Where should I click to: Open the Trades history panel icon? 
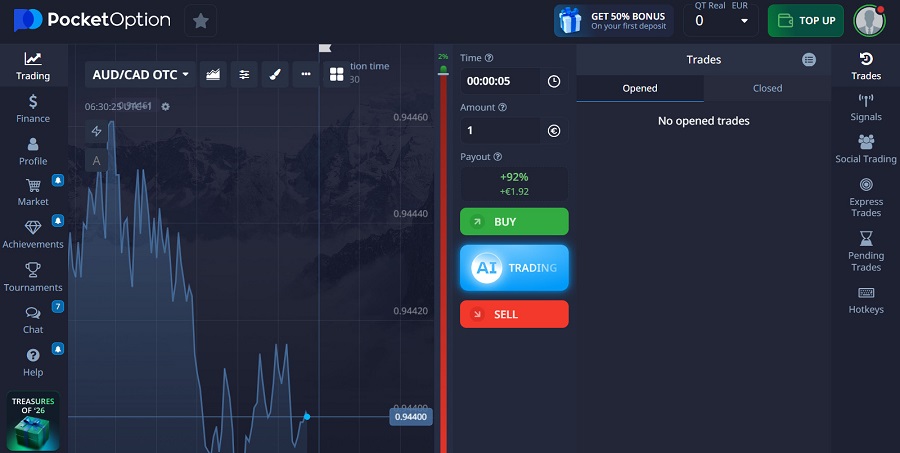pos(866,66)
